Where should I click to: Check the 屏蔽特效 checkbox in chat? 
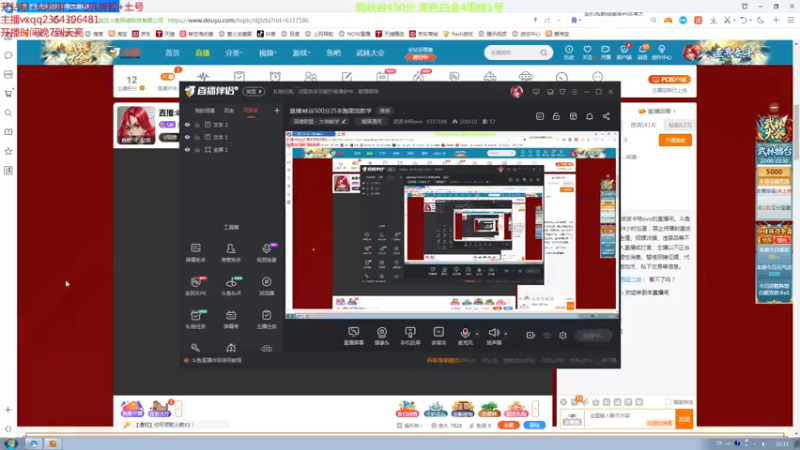(668, 402)
